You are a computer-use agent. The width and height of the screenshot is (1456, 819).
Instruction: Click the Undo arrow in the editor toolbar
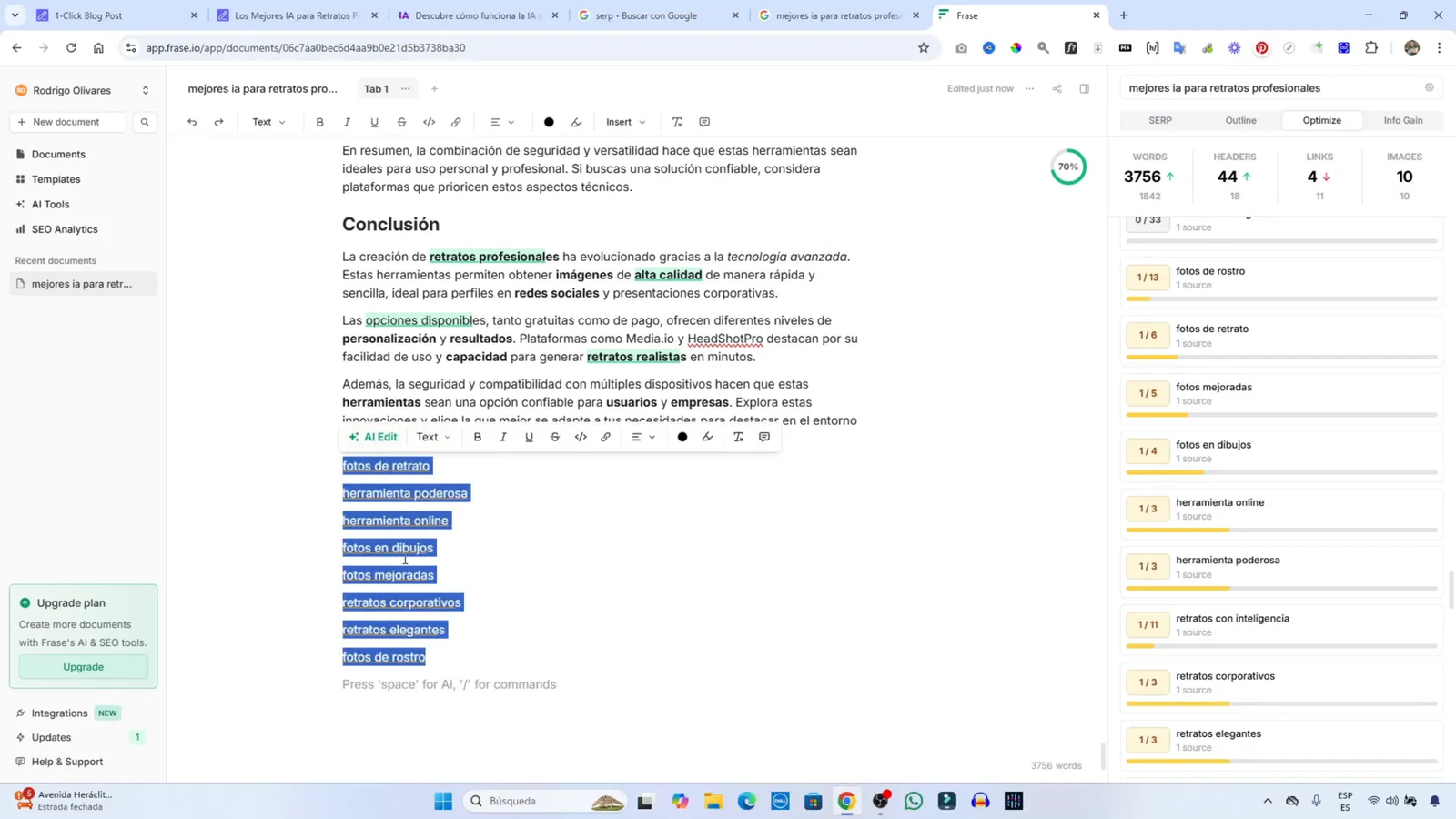(191, 121)
